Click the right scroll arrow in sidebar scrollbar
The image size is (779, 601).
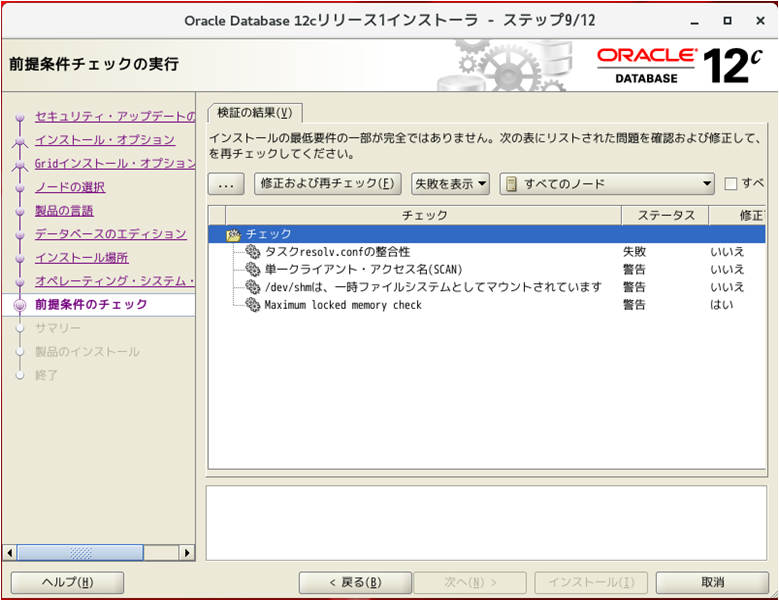pyautogui.click(x=187, y=552)
